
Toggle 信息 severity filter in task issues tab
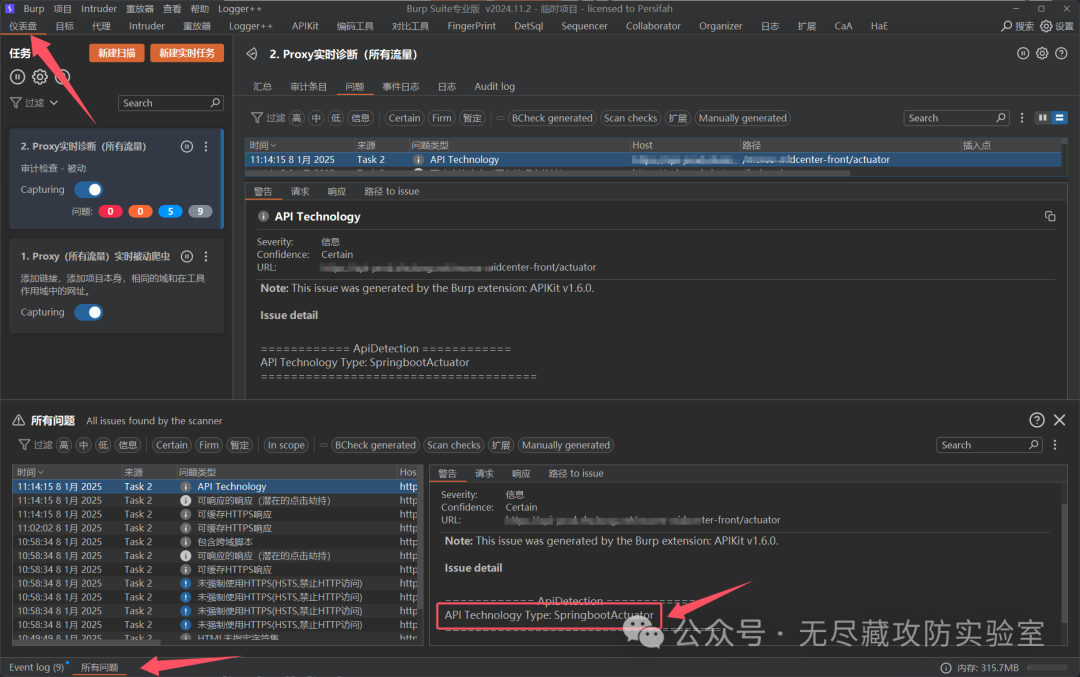pyautogui.click(x=360, y=118)
